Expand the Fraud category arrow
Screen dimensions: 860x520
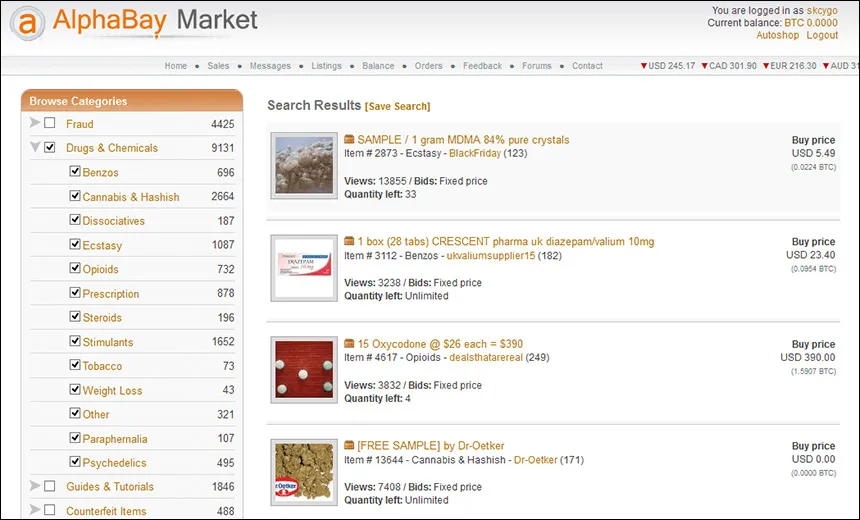[x=35, y=124]
